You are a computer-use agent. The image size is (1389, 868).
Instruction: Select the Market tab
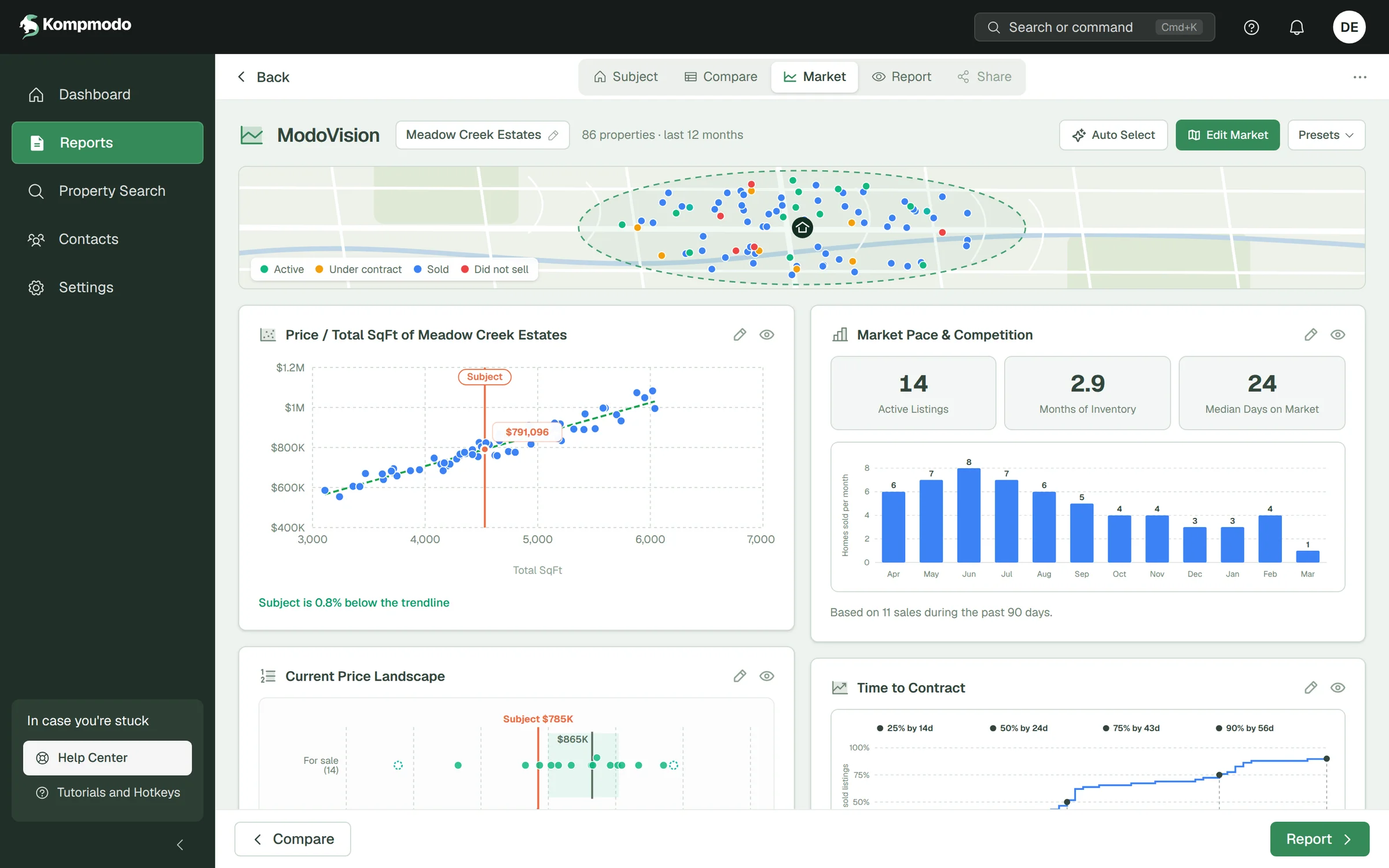(x=814, y=77)
